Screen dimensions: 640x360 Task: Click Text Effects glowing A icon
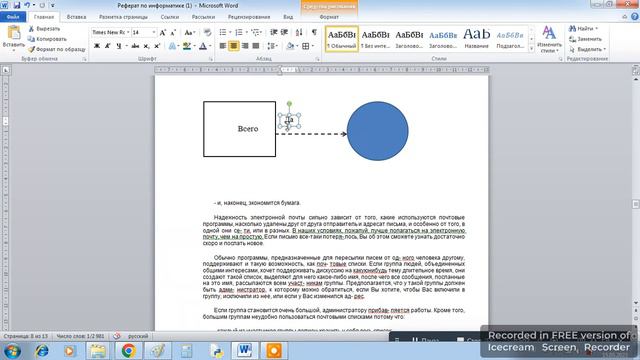coord(172,46)
